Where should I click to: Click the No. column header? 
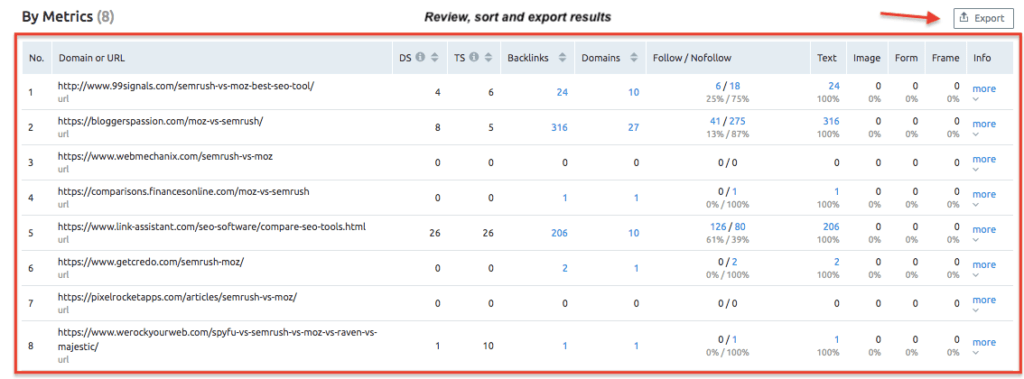point(37,58)
